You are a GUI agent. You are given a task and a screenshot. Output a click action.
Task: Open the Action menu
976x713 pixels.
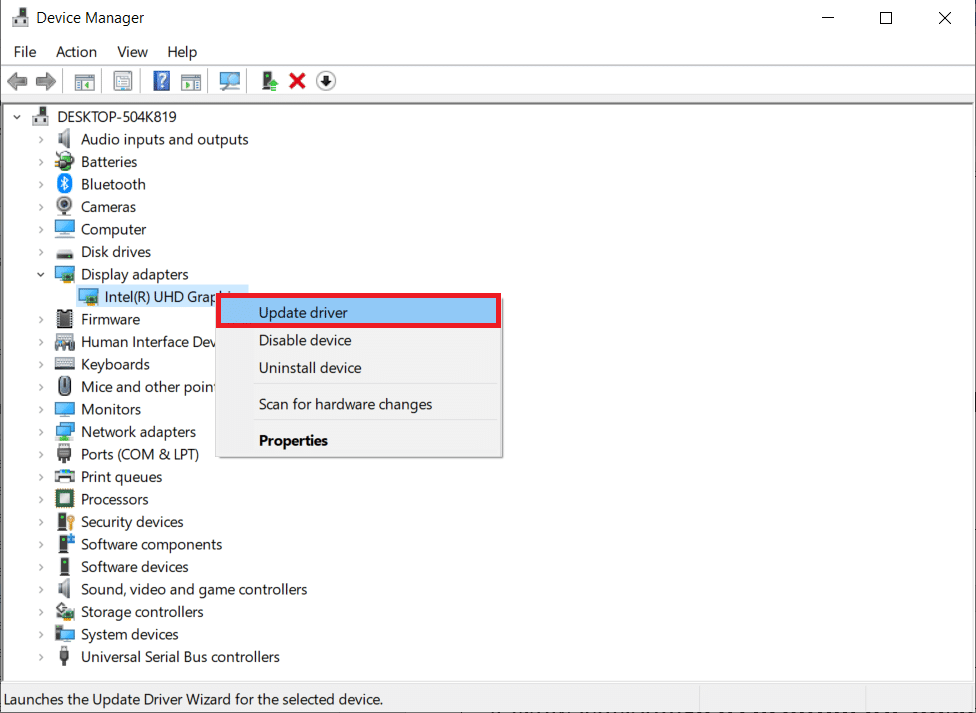[x=77, y=52]
